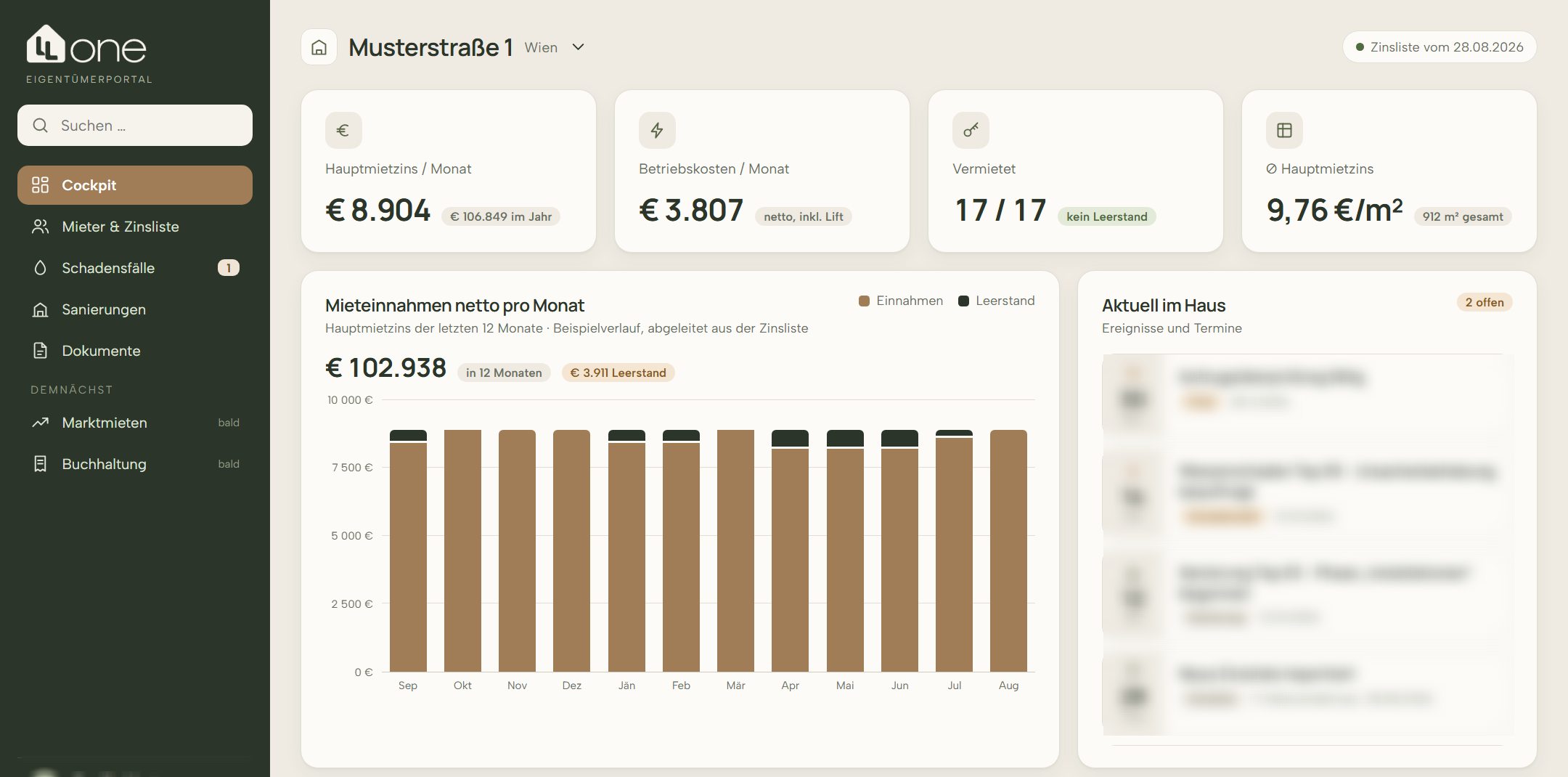The image size is (1568, 777).
Task: Click the Aug bar in the chart
Action: tap(1008, 550)
